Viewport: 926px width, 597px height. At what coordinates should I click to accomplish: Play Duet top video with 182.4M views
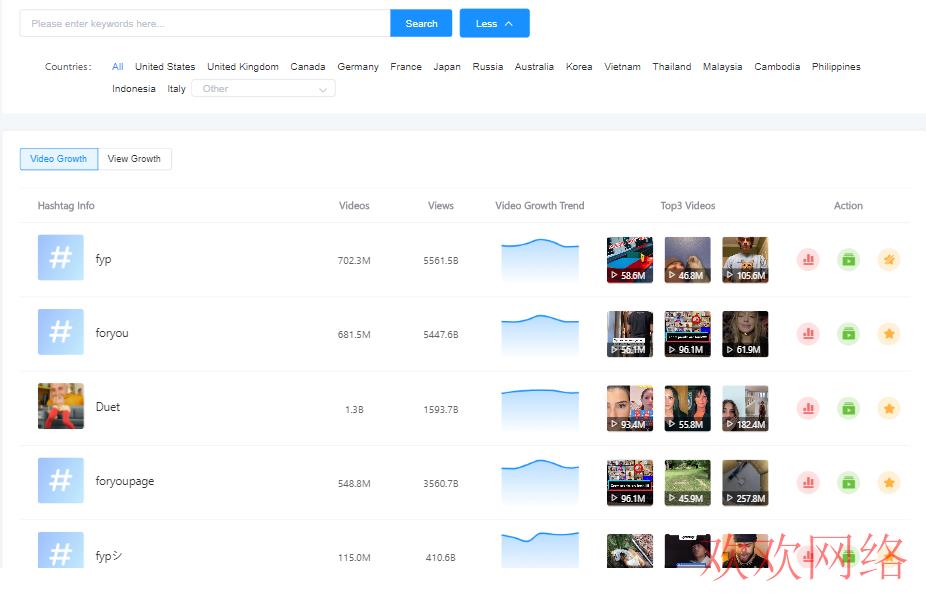[x=745, y=409]
